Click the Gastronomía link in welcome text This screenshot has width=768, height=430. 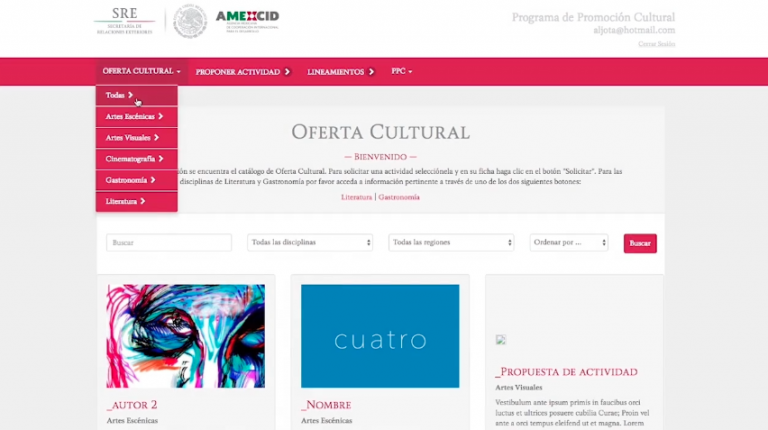click(x=399, y=197)
